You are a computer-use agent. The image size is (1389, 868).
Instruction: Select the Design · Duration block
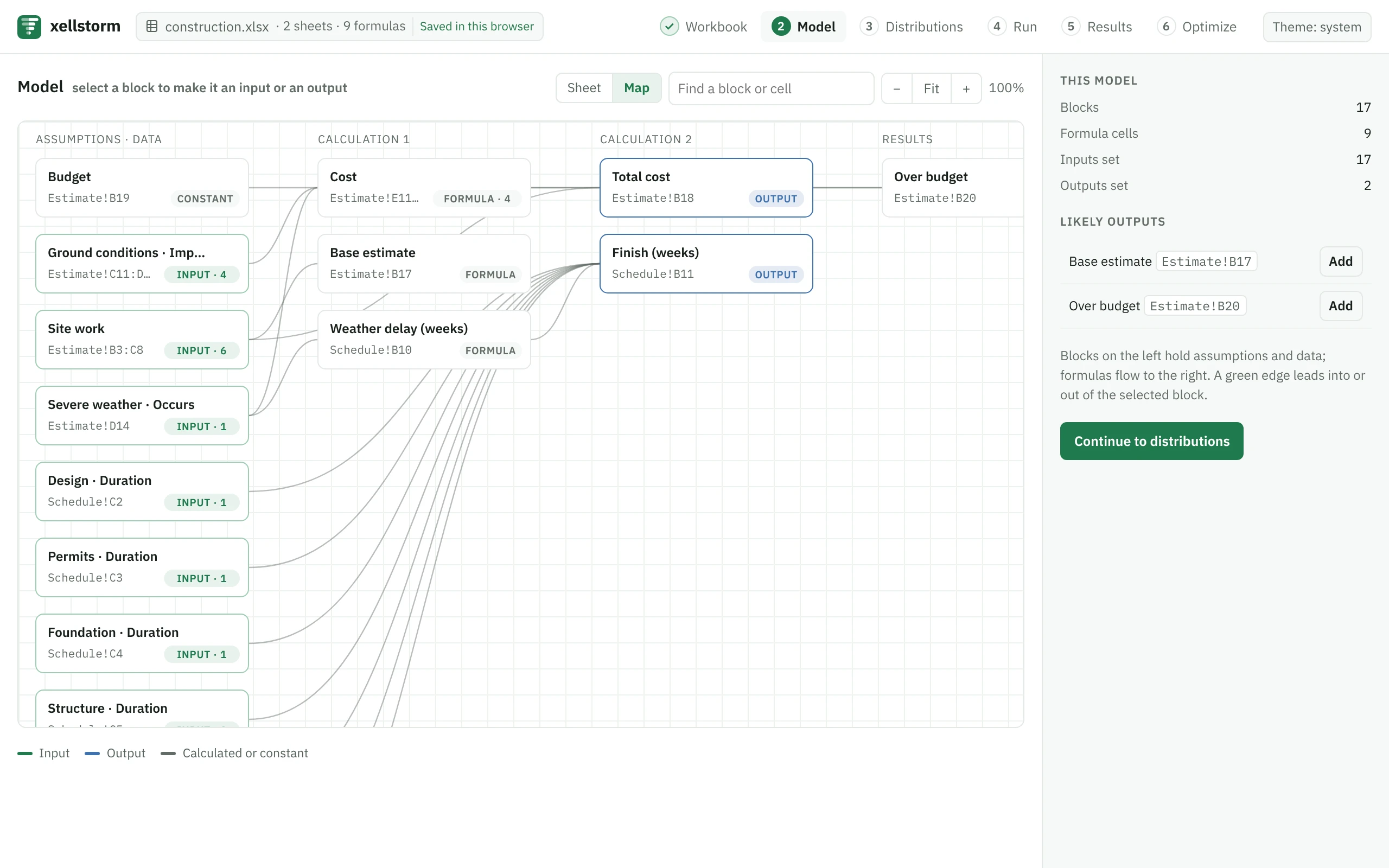tap(142, 492)
